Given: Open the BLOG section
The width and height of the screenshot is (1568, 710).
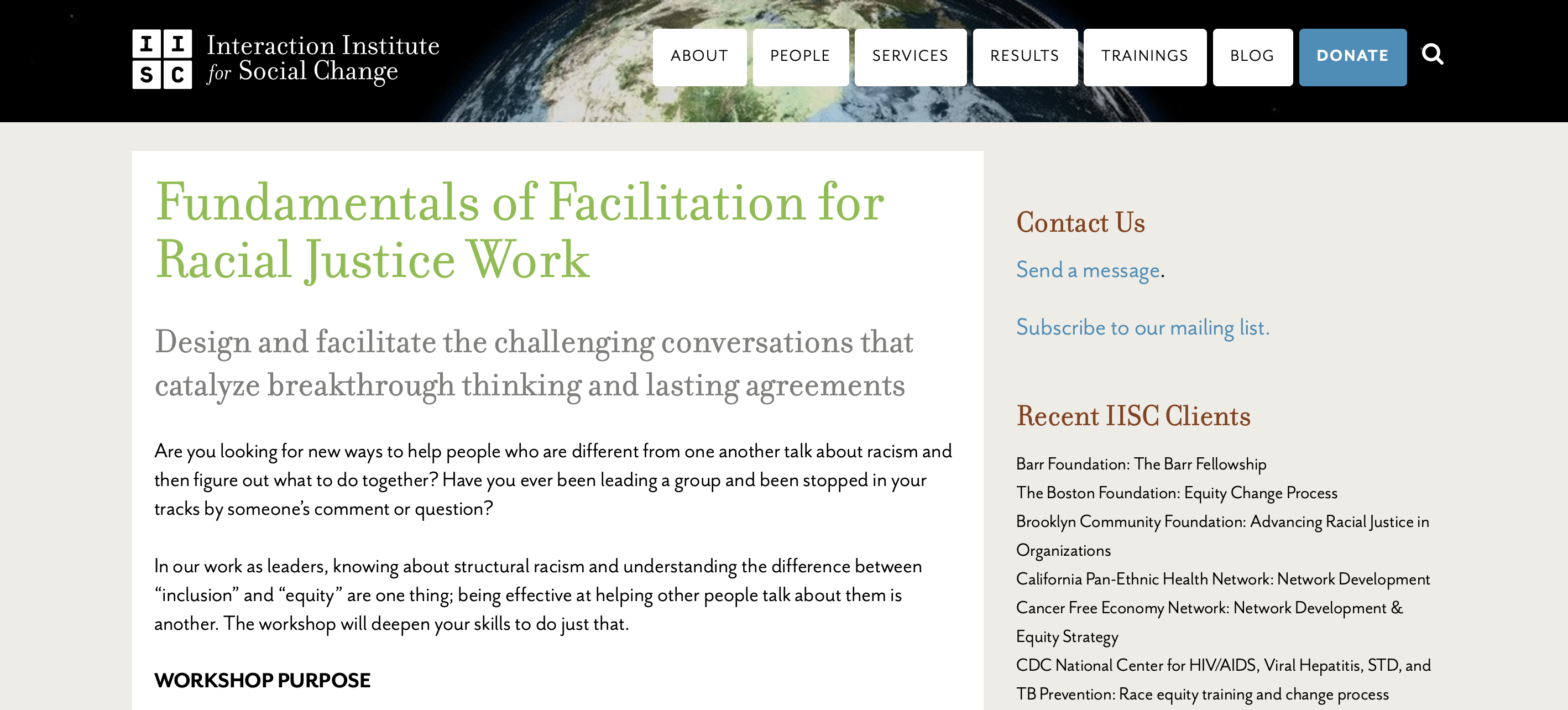Looking at the screenshot, I should coord(1252,56).
